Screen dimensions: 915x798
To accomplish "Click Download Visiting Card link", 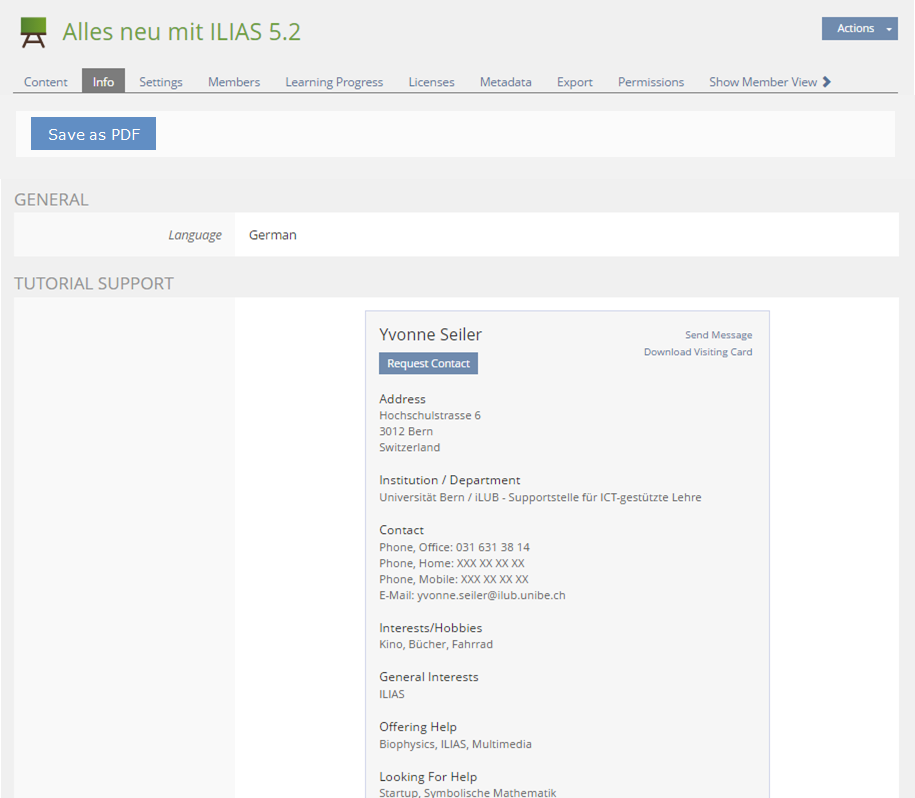I will (x=698, y=352).
